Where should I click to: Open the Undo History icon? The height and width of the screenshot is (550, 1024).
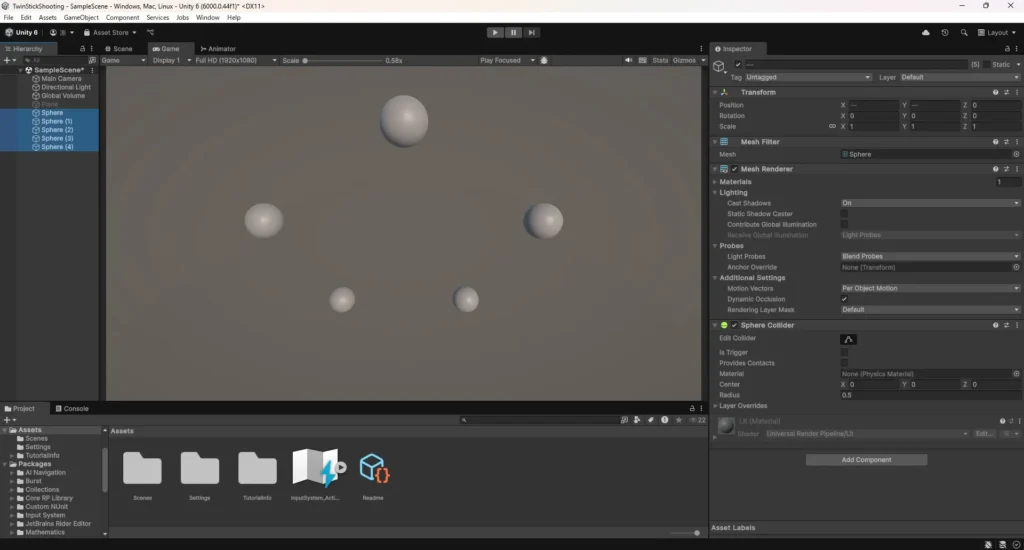[x=945, y=32]
